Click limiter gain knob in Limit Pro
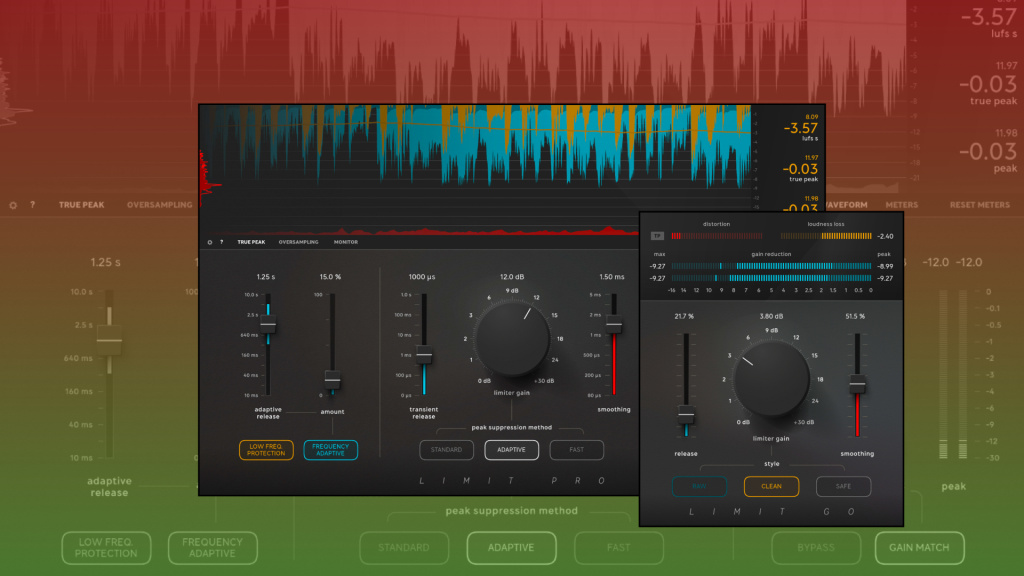Viewport: 1024px width, 576px height. point(512,339)
